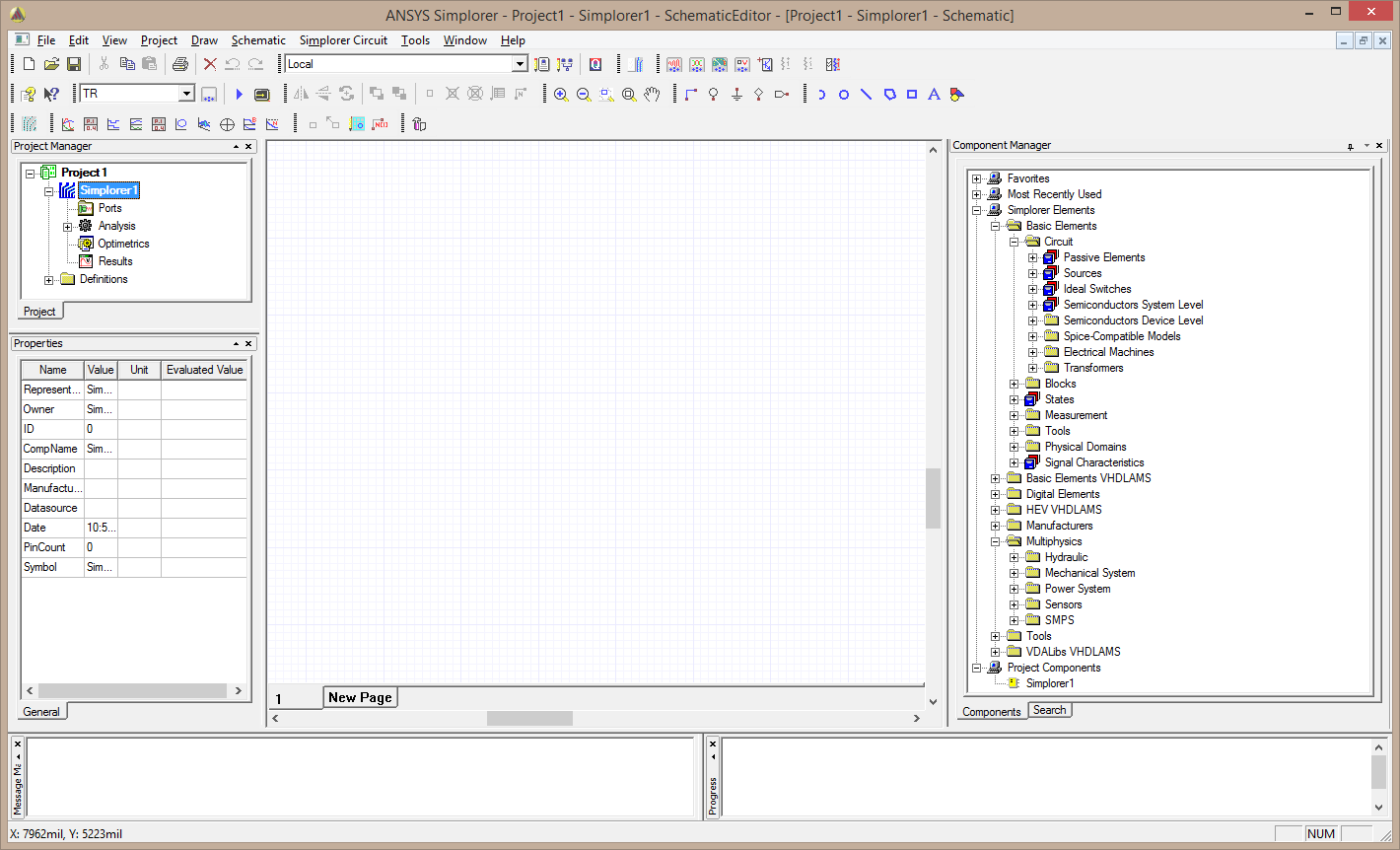Click the PinCount value cell
The image size is (1400, 850).
(101, 547)
